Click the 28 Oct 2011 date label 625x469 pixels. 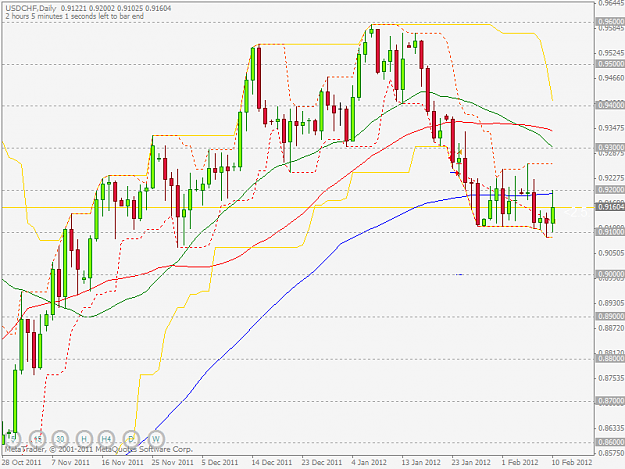21,462
